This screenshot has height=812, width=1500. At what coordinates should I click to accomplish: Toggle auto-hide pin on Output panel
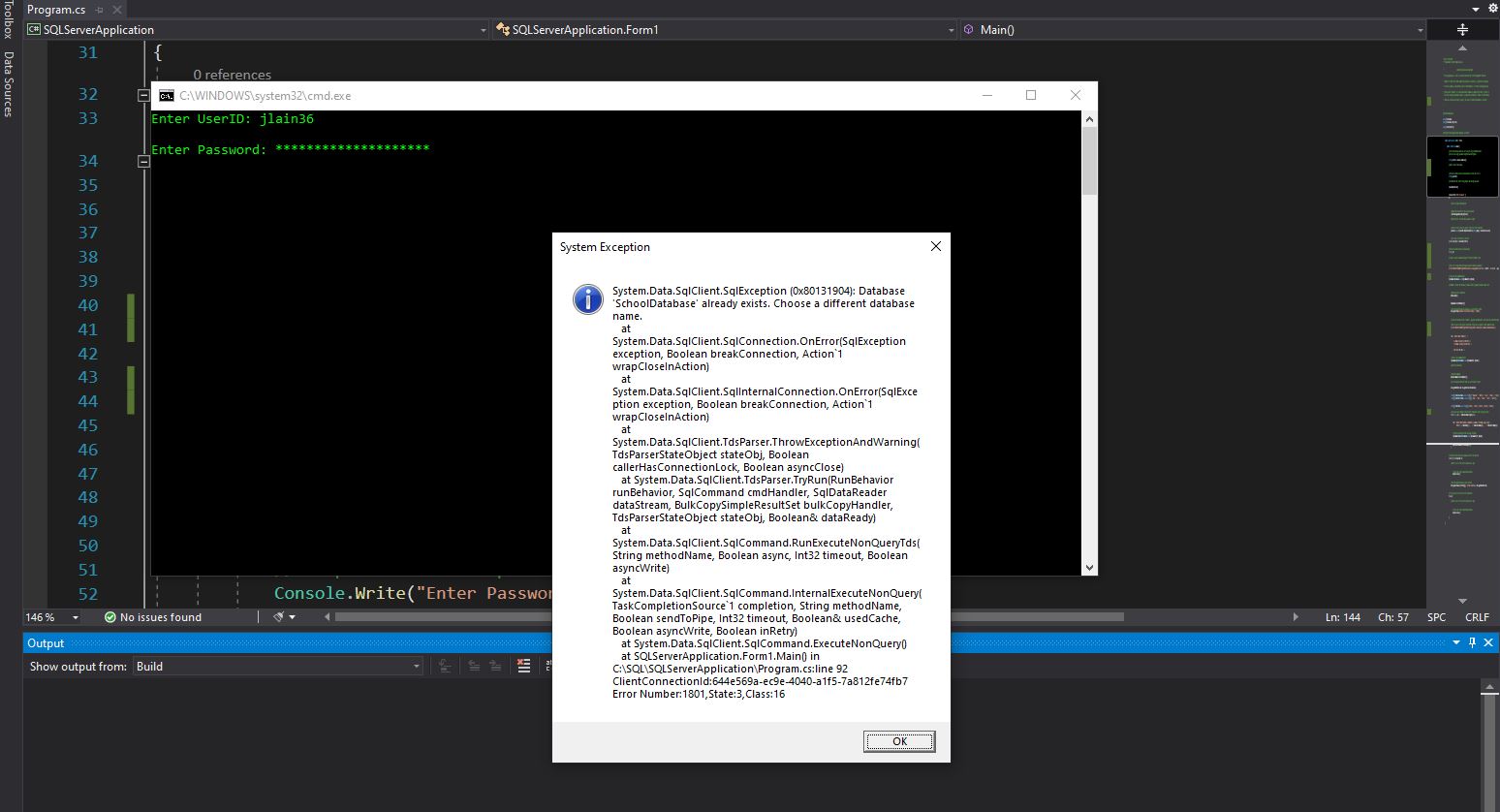point(1473,643)
